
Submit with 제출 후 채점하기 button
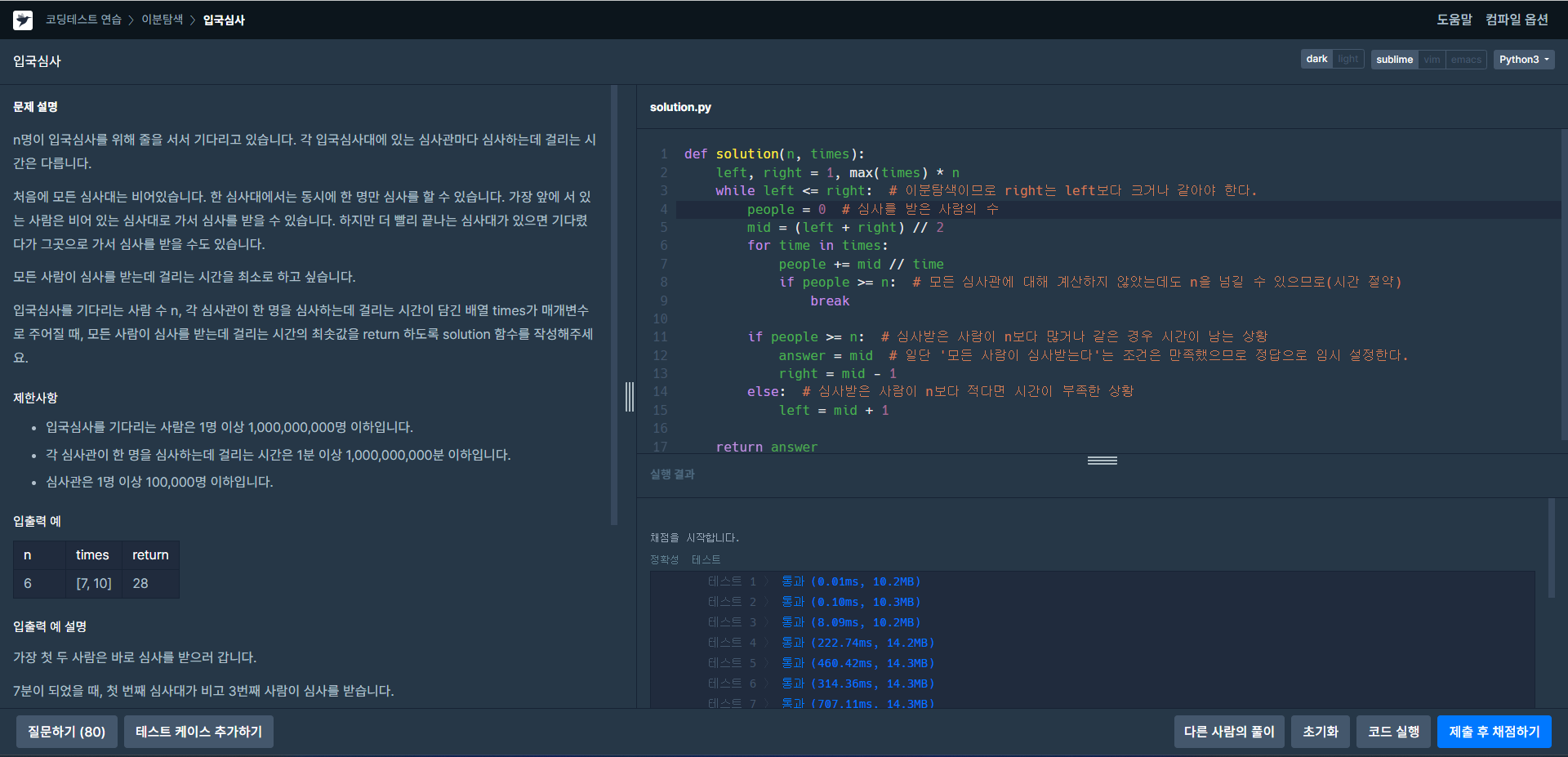[x=1494, y=732]
